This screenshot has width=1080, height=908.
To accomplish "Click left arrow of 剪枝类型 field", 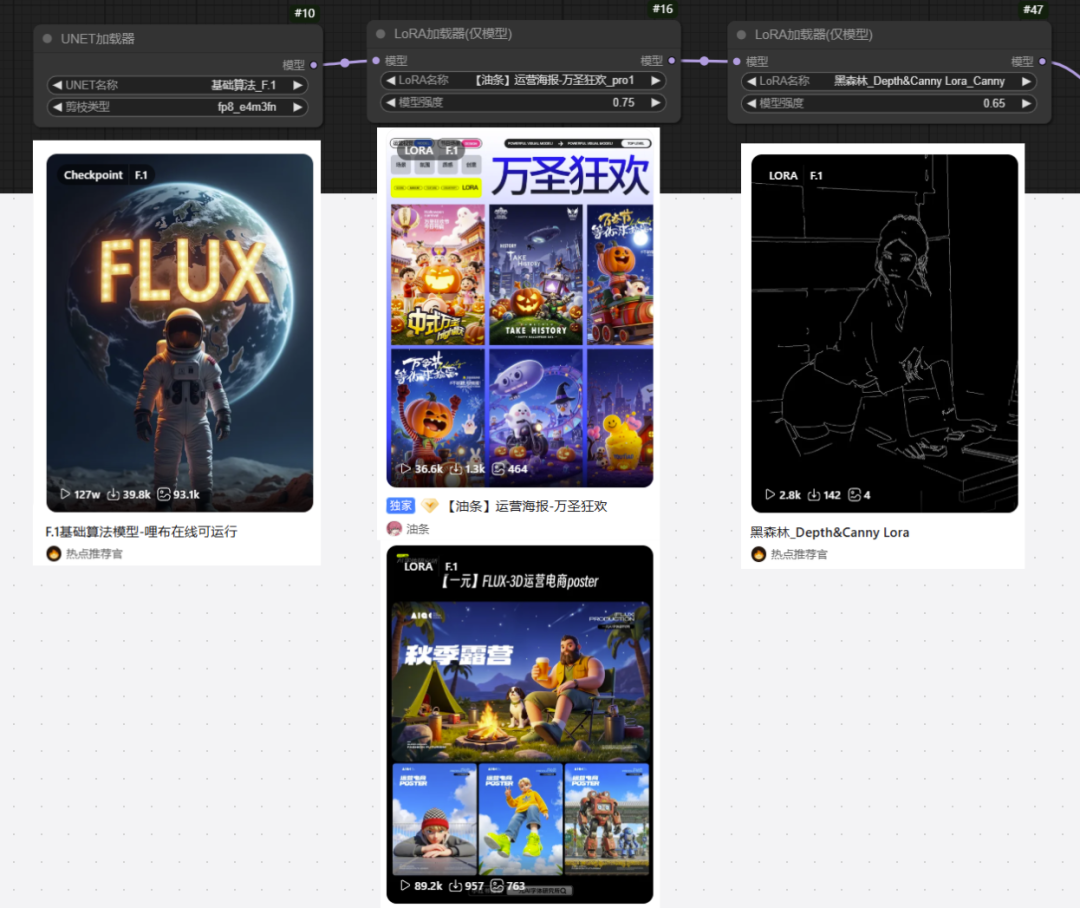I will 57,107.
